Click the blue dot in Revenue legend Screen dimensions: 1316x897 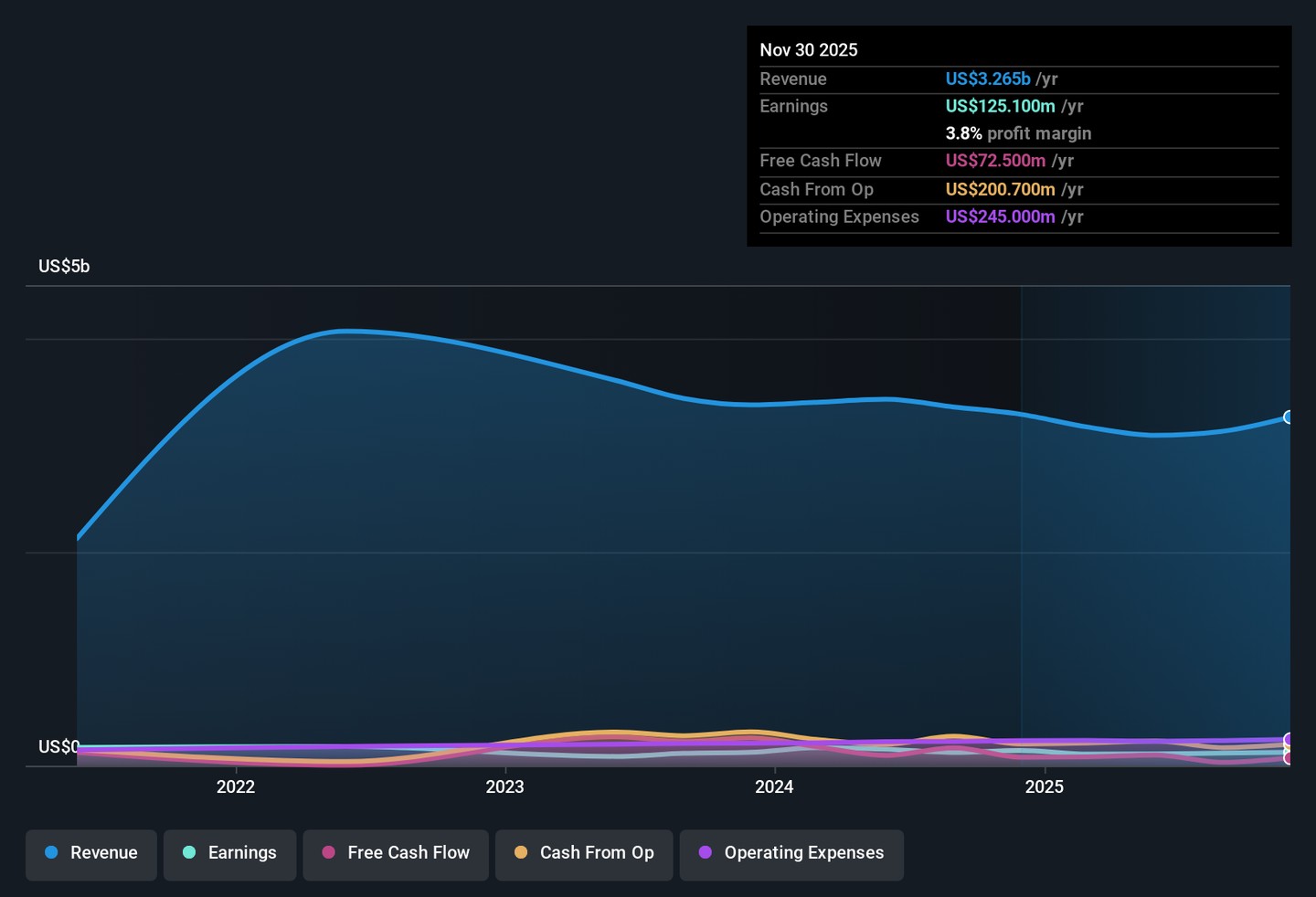coord(51,852)
